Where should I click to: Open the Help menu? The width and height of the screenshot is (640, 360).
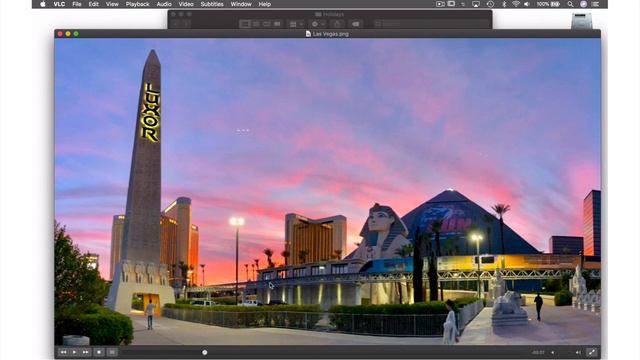click(x=264, y=4)
